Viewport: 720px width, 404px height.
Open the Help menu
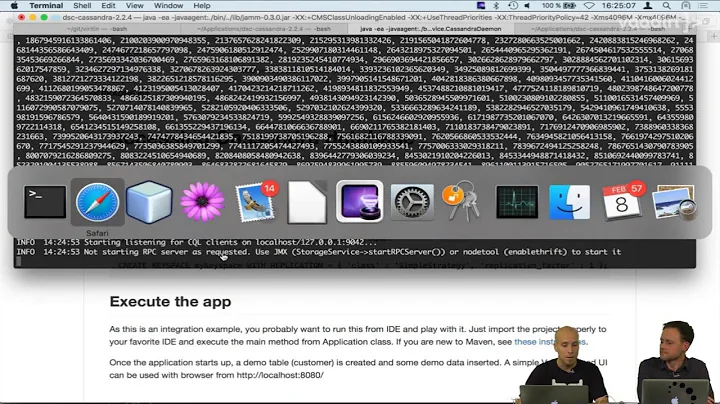[x=202, y=6]
